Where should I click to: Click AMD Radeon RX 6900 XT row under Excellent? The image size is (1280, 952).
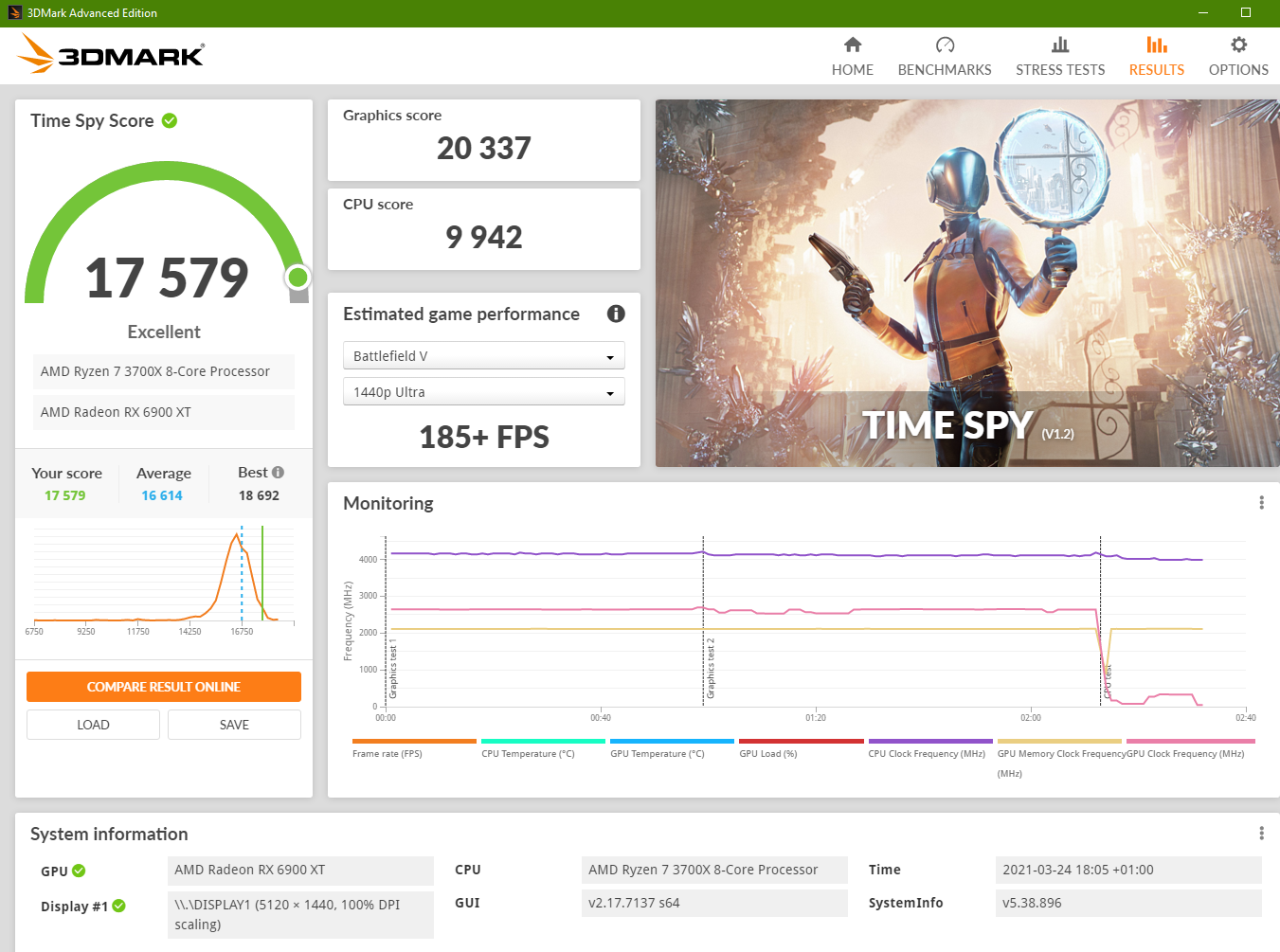point(164,412)
